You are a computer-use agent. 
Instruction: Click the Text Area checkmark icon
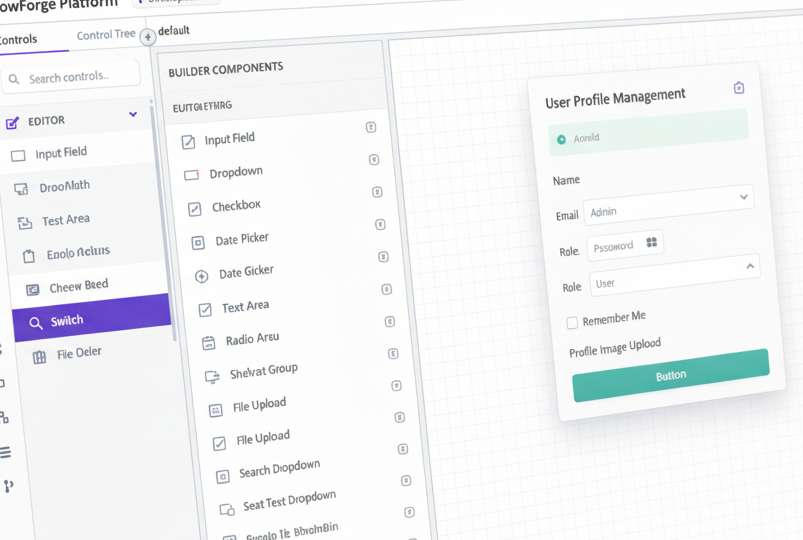205,310
